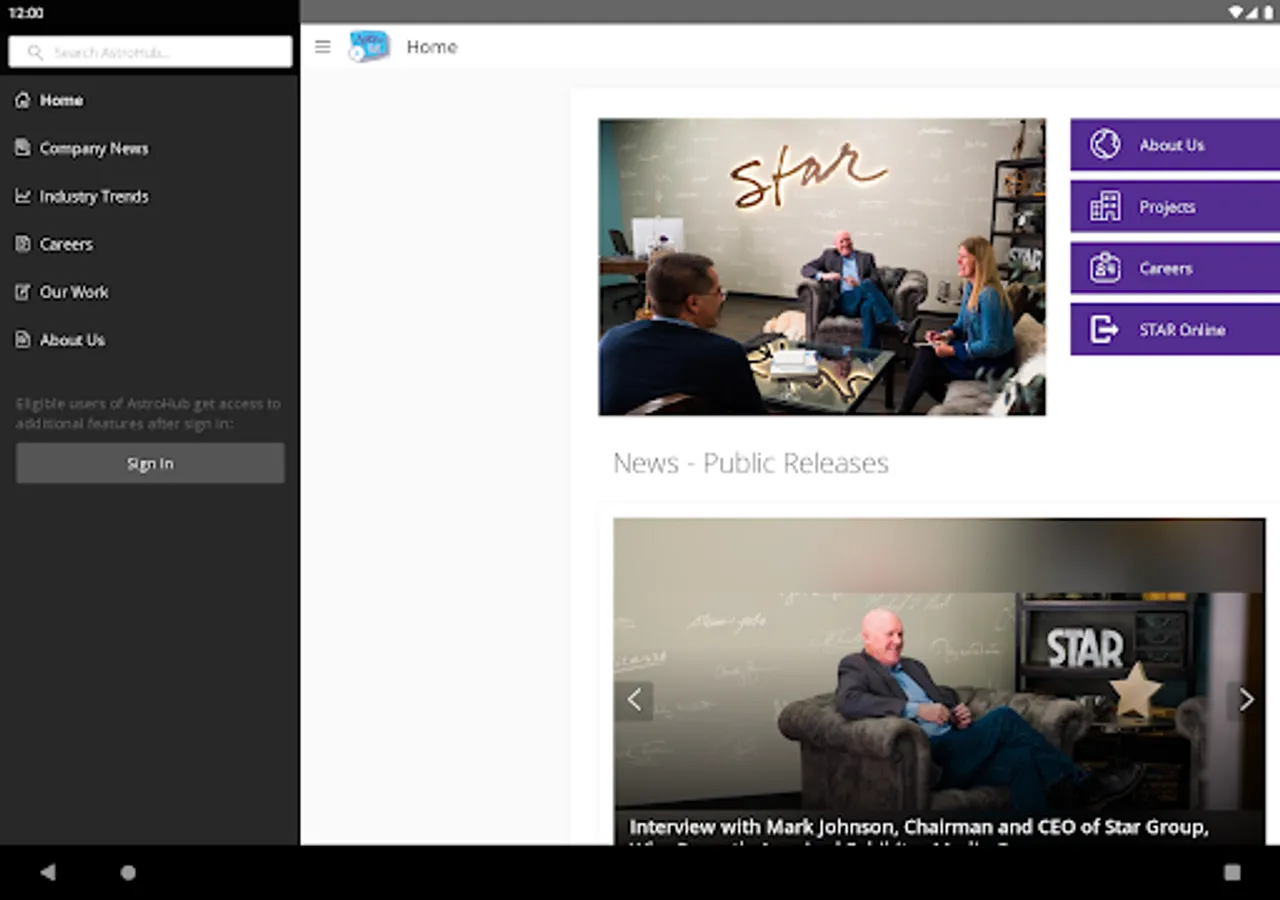Click the Search AstroHub input field
The width and height of the screenshot is (1280, 900).
click(150, 52)
